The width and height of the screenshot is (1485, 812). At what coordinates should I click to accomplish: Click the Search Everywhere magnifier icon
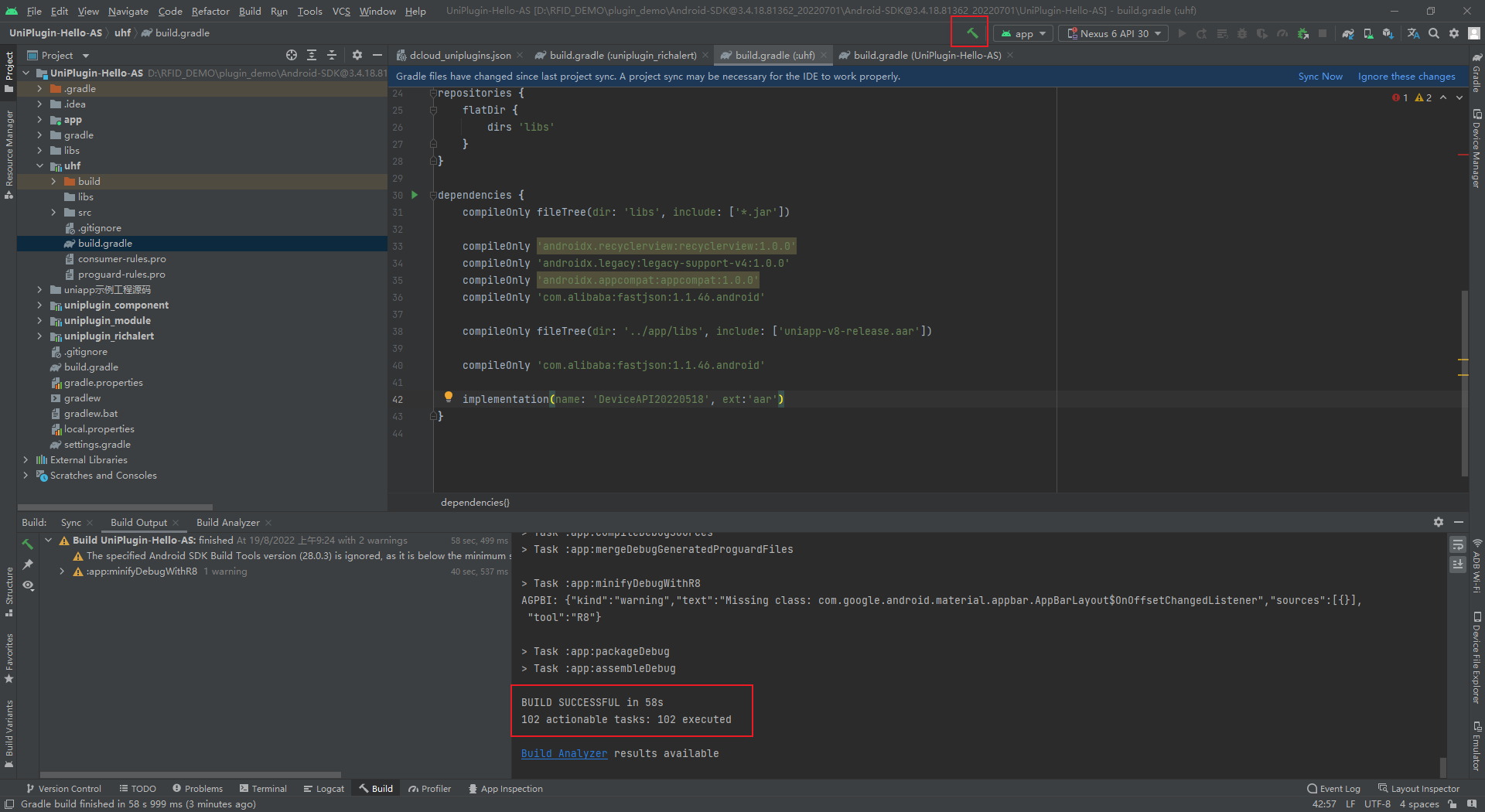coord(1434,33)
